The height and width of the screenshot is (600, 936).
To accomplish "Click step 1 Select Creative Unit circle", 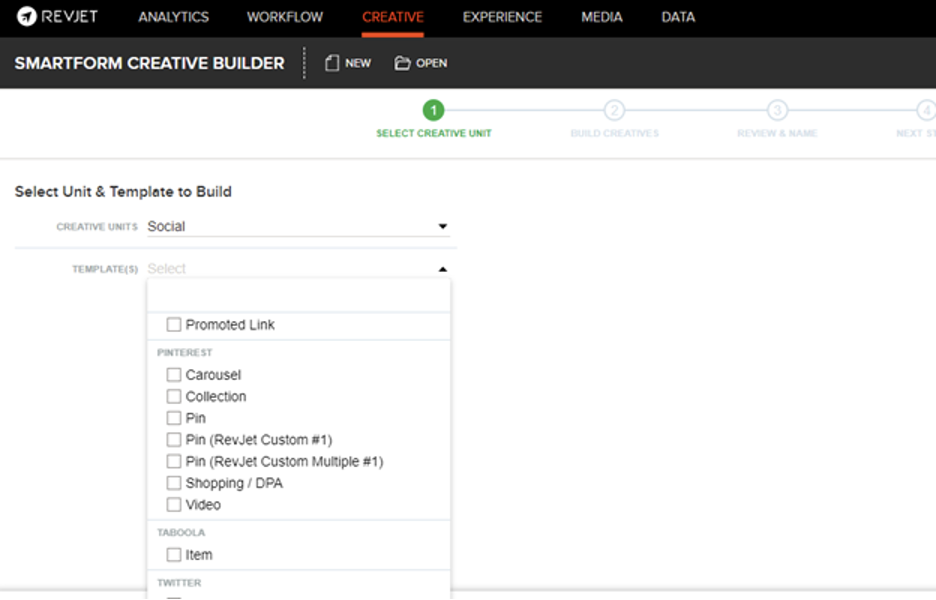I will pos(433,111).
